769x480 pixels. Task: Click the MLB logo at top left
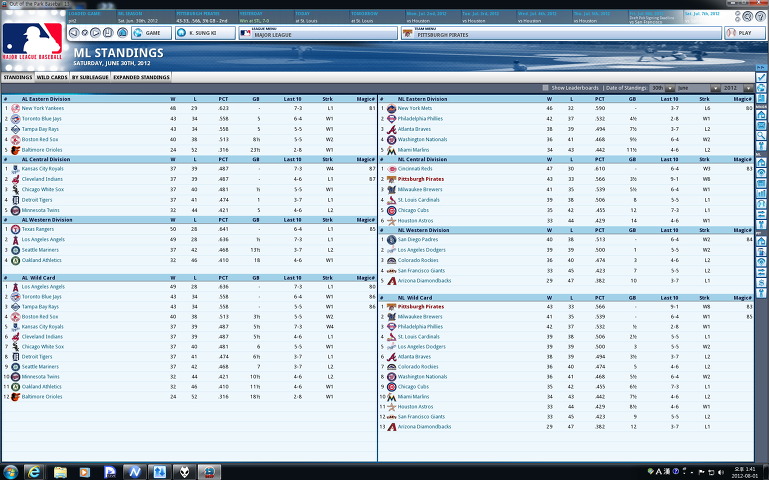tap(32, 41)
